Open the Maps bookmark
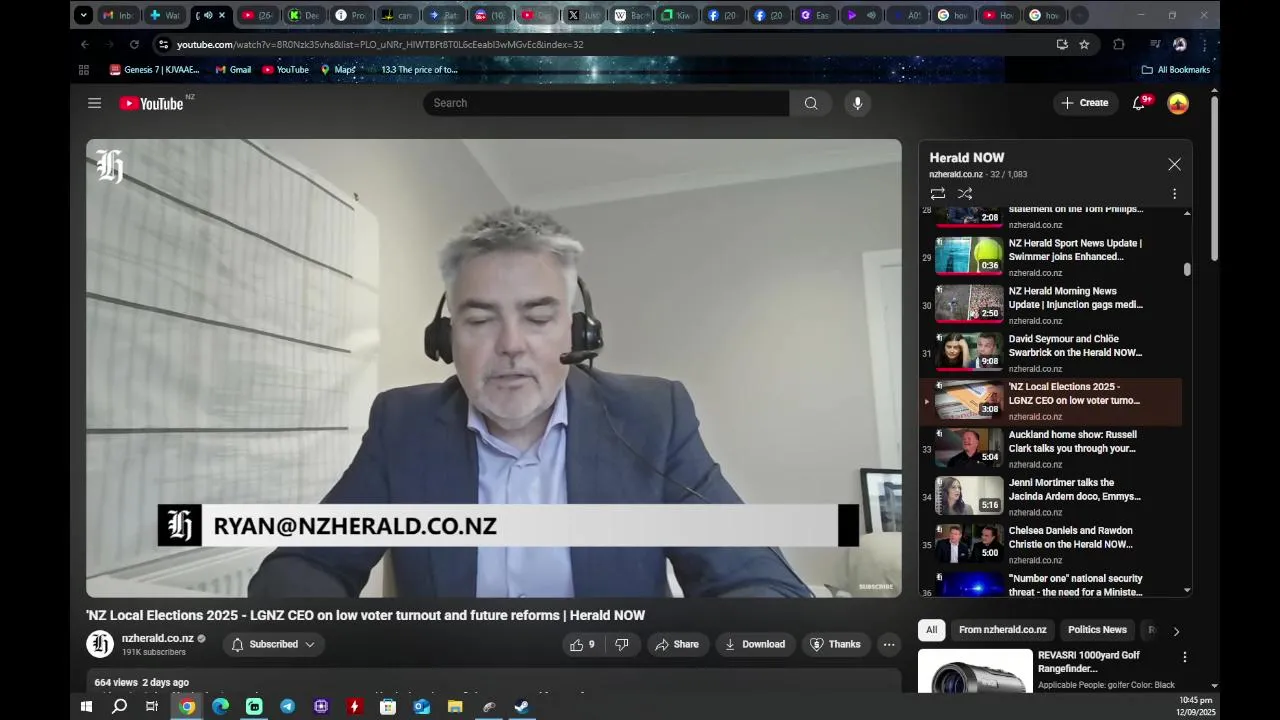Screen dimensions: 1280x720 pos(338,70)
